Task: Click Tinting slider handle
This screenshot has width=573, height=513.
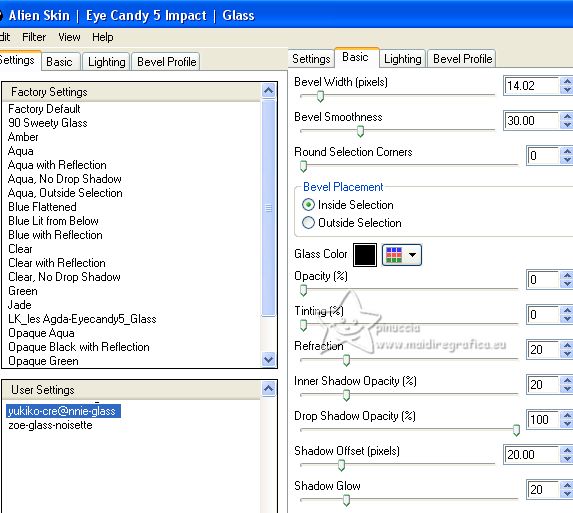Action: [x=303, y=325]
